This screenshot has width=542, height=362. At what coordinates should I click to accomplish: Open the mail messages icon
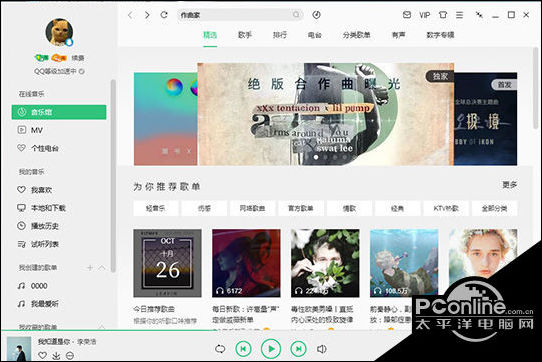click(x=407, y=15)
